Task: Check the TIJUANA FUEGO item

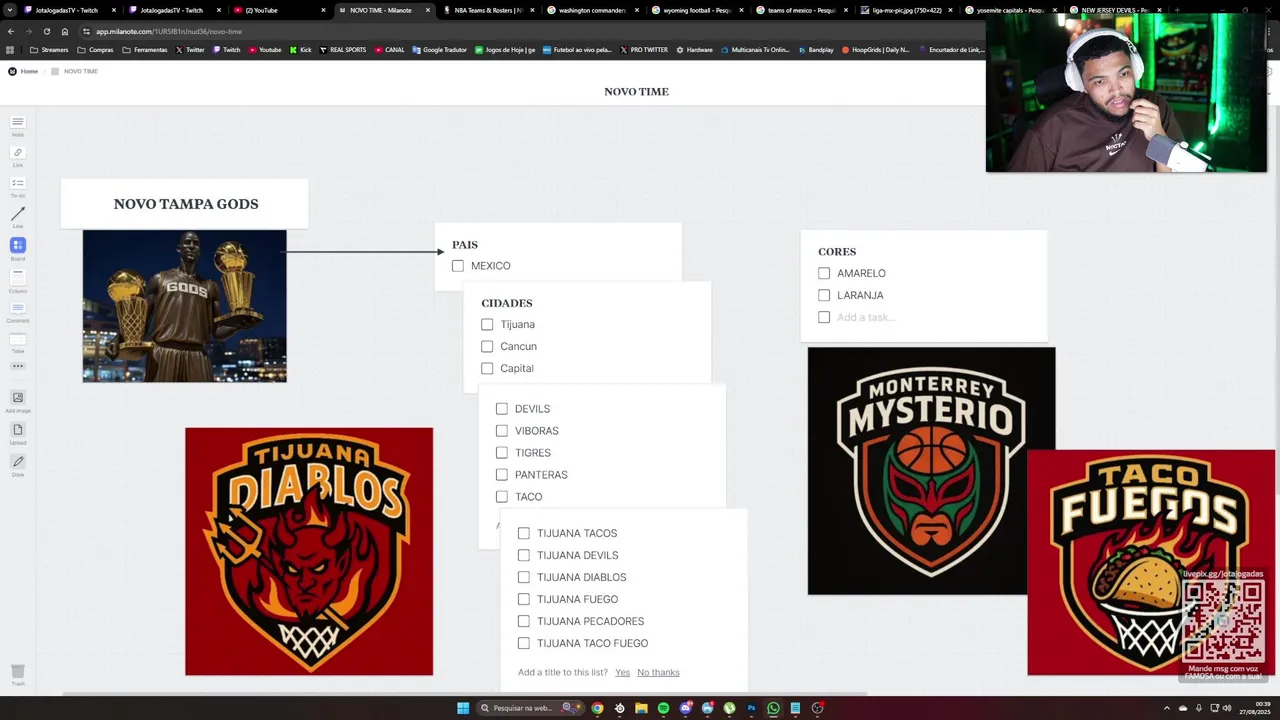Action: pos(524,599)
